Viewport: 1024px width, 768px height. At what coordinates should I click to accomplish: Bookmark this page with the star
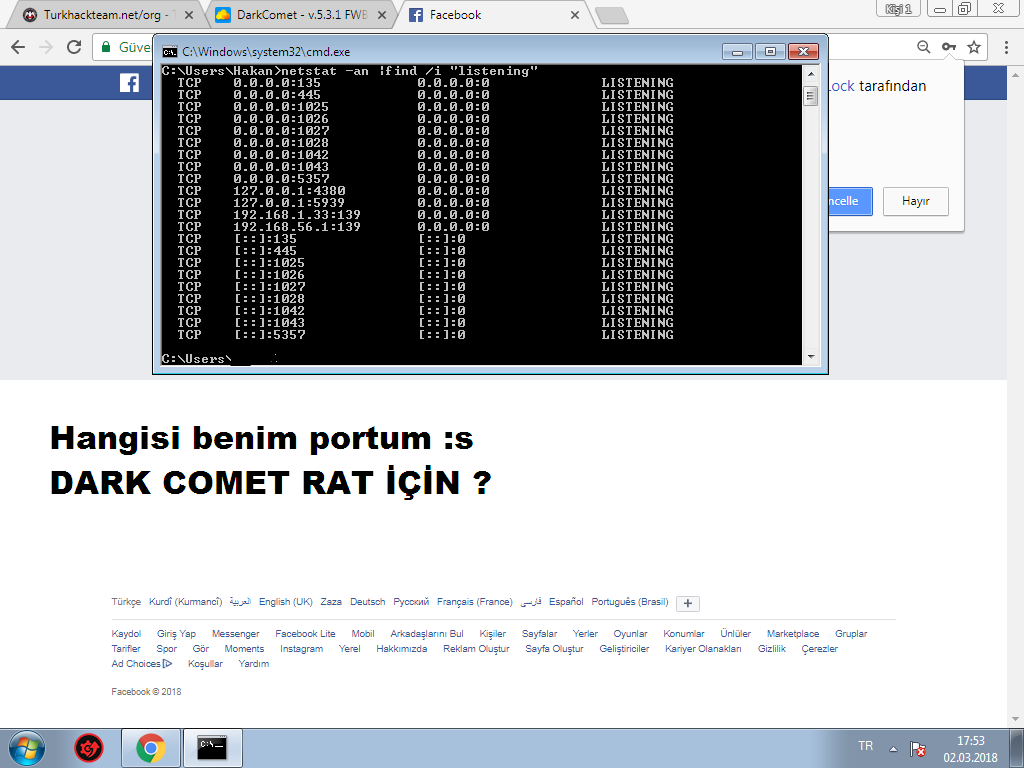tap(974, 47)
